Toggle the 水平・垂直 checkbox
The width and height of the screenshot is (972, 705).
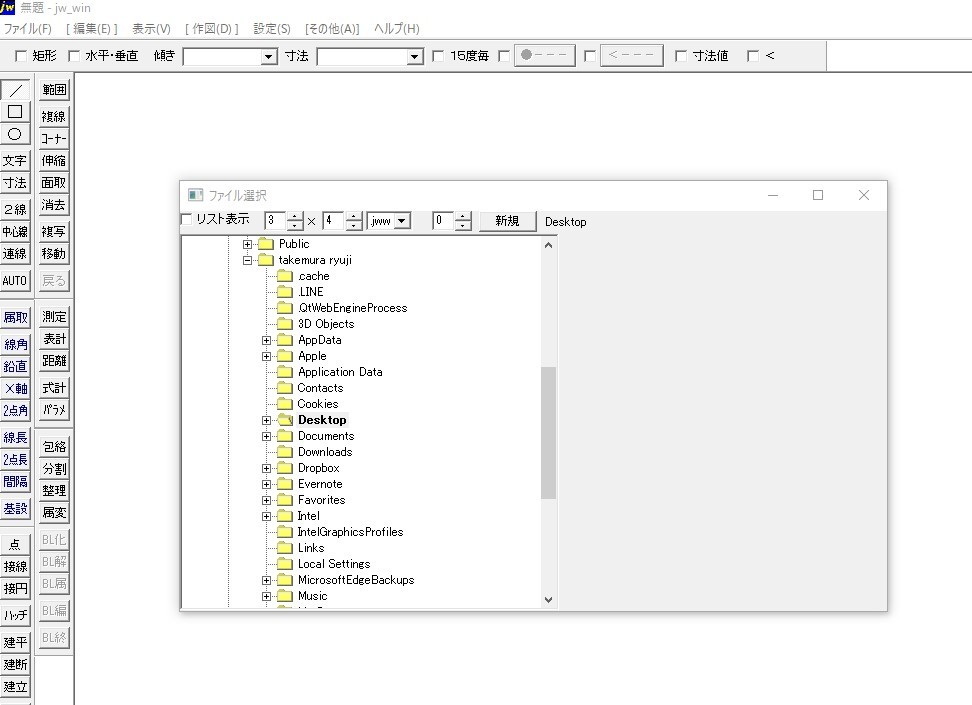coord(74,57)
